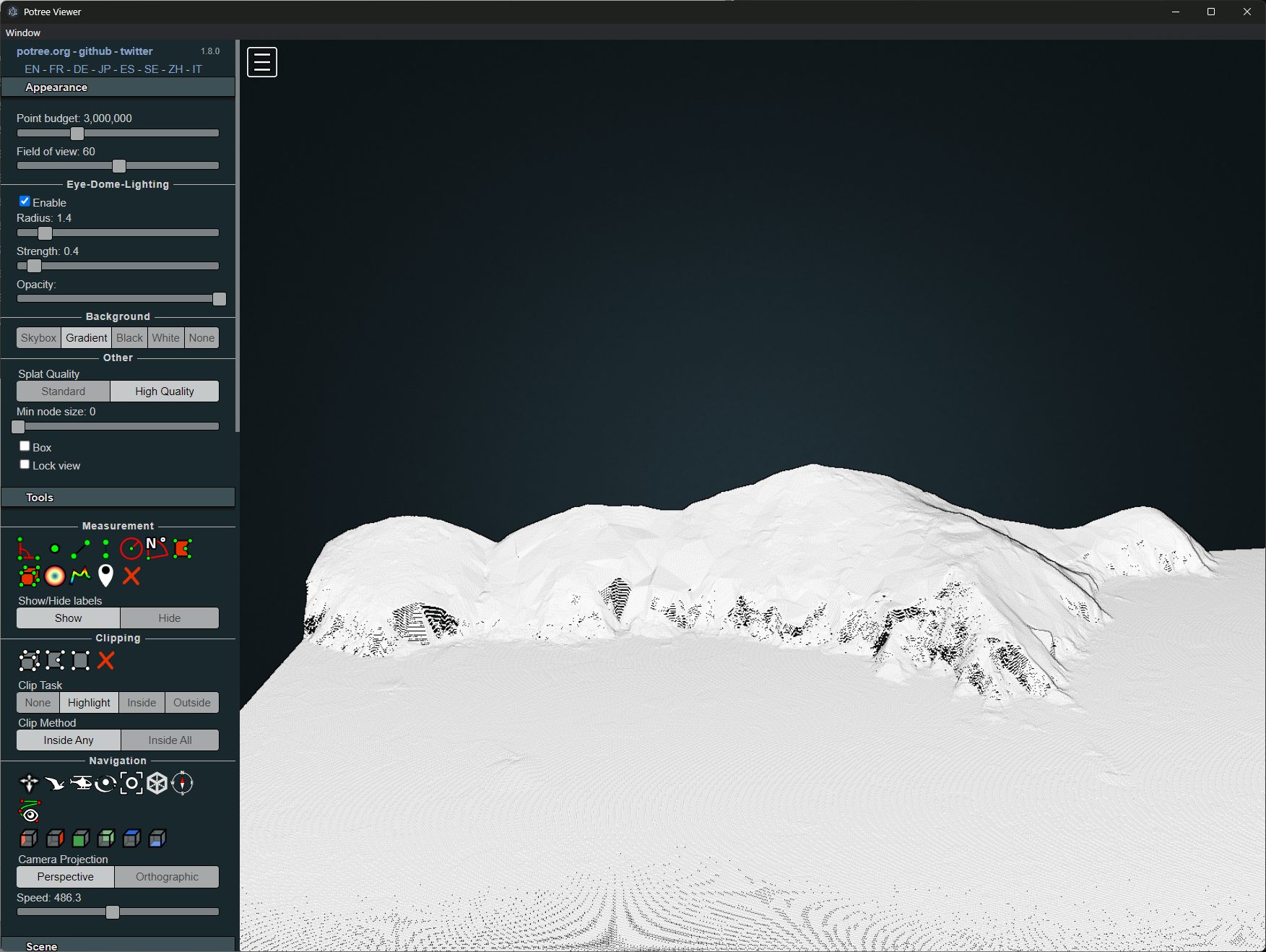1266x952 pixels.
Task: Enable the Lock view checkbox
Action: pyautogui.click(x=25, y=464)
